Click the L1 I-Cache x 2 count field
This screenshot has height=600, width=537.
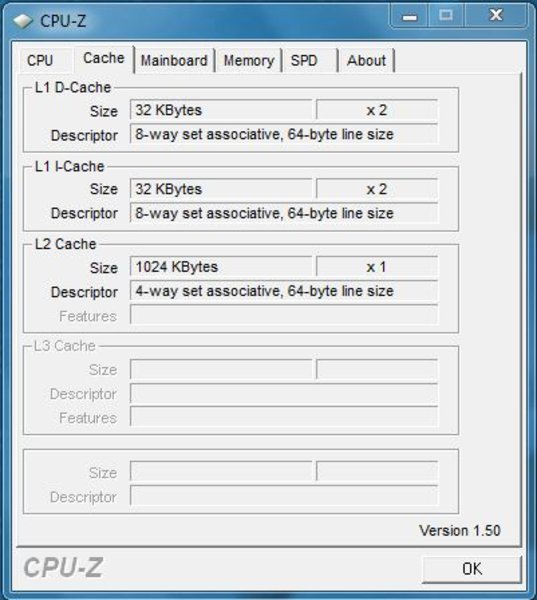[377, 189]
